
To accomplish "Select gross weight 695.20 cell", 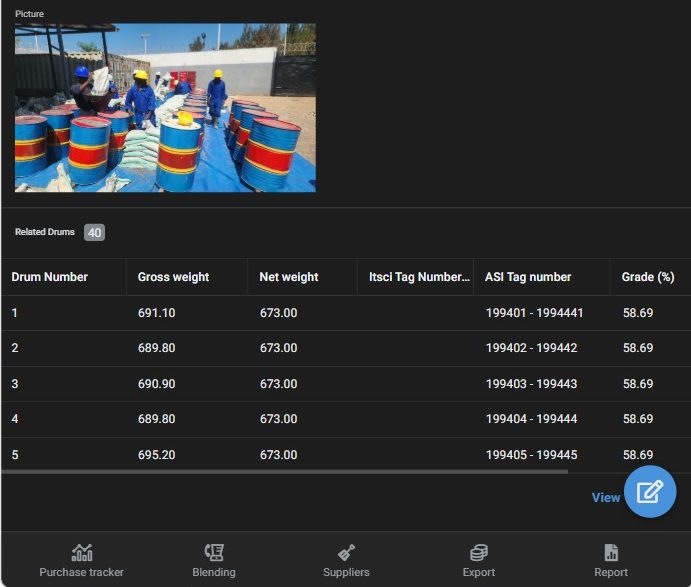I will tap(156, 455).
